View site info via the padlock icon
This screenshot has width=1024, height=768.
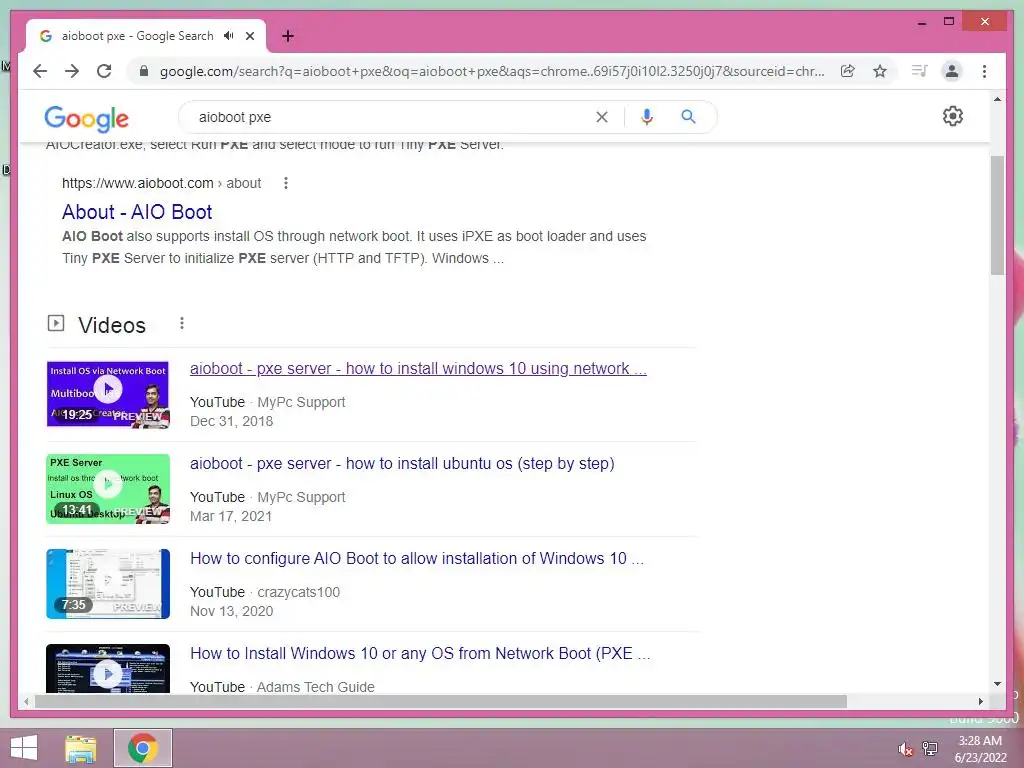pos(144,71)
